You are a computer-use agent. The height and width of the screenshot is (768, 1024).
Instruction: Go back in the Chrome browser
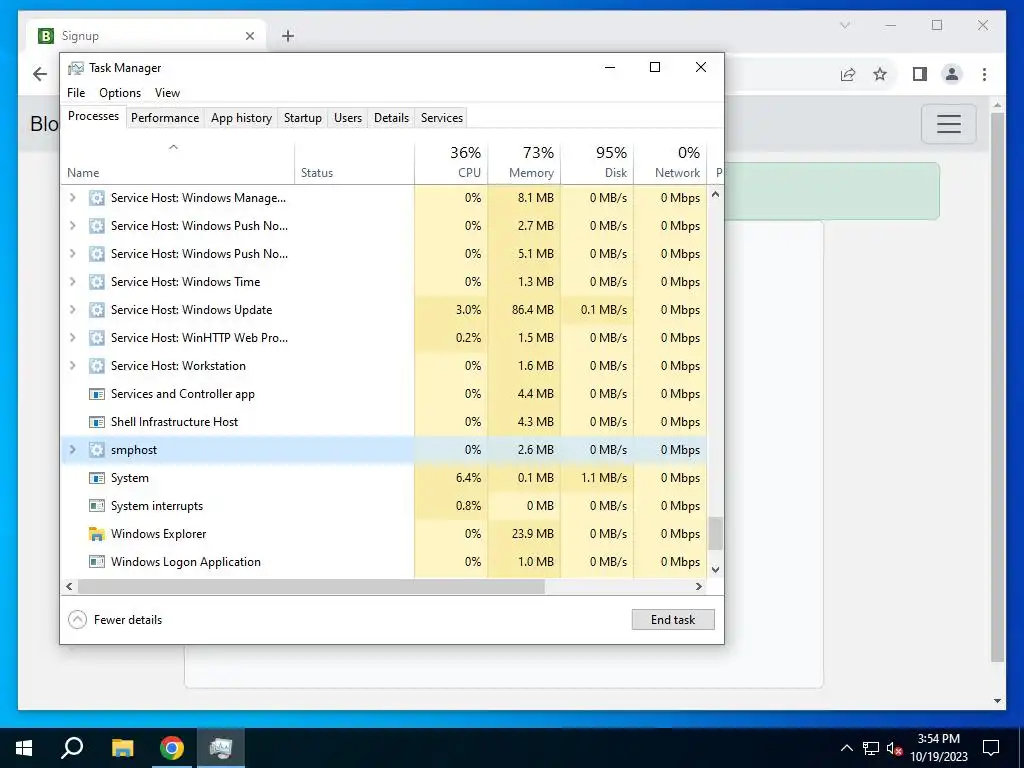pos(40,74)
